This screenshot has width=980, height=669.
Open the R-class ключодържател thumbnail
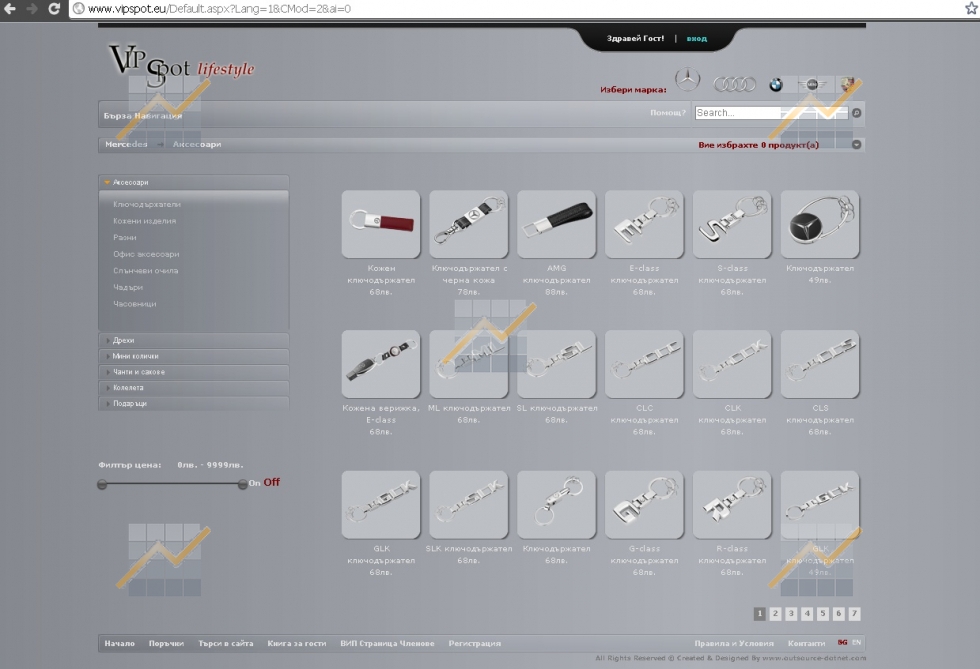(x=732, y=505)
